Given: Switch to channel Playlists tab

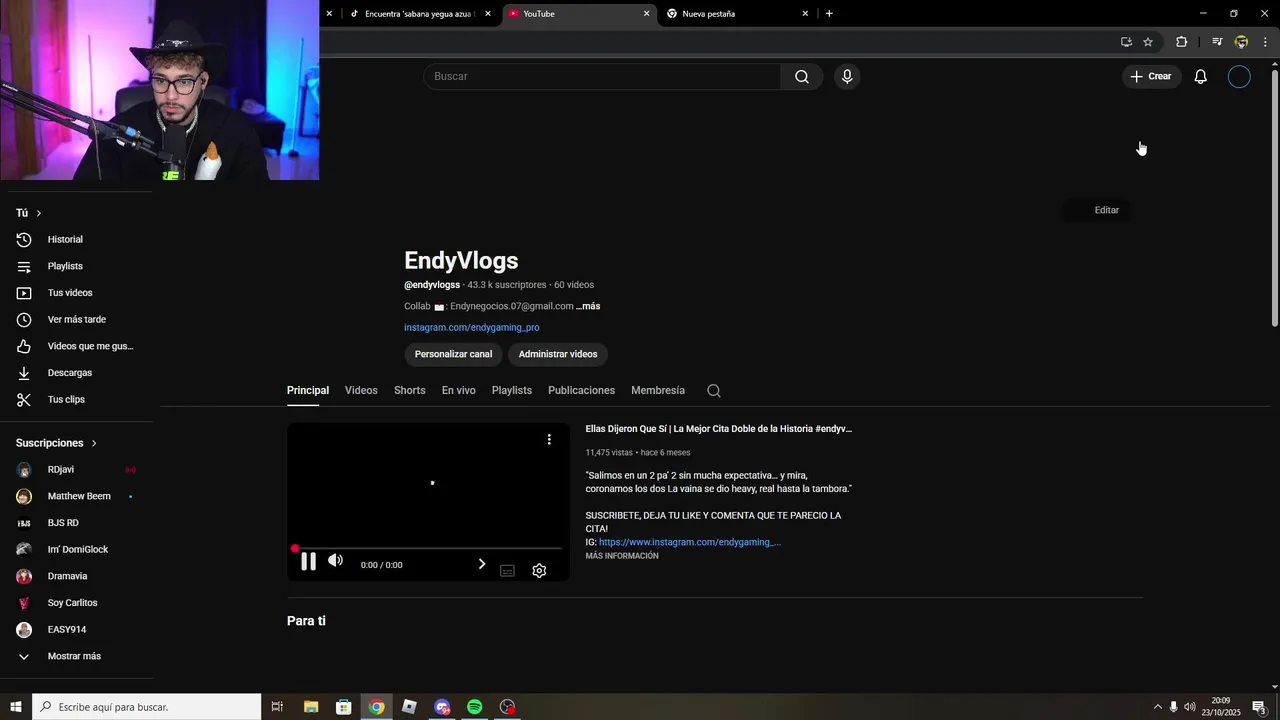Looking at the screenshot, I should click(x=512, y=390).
